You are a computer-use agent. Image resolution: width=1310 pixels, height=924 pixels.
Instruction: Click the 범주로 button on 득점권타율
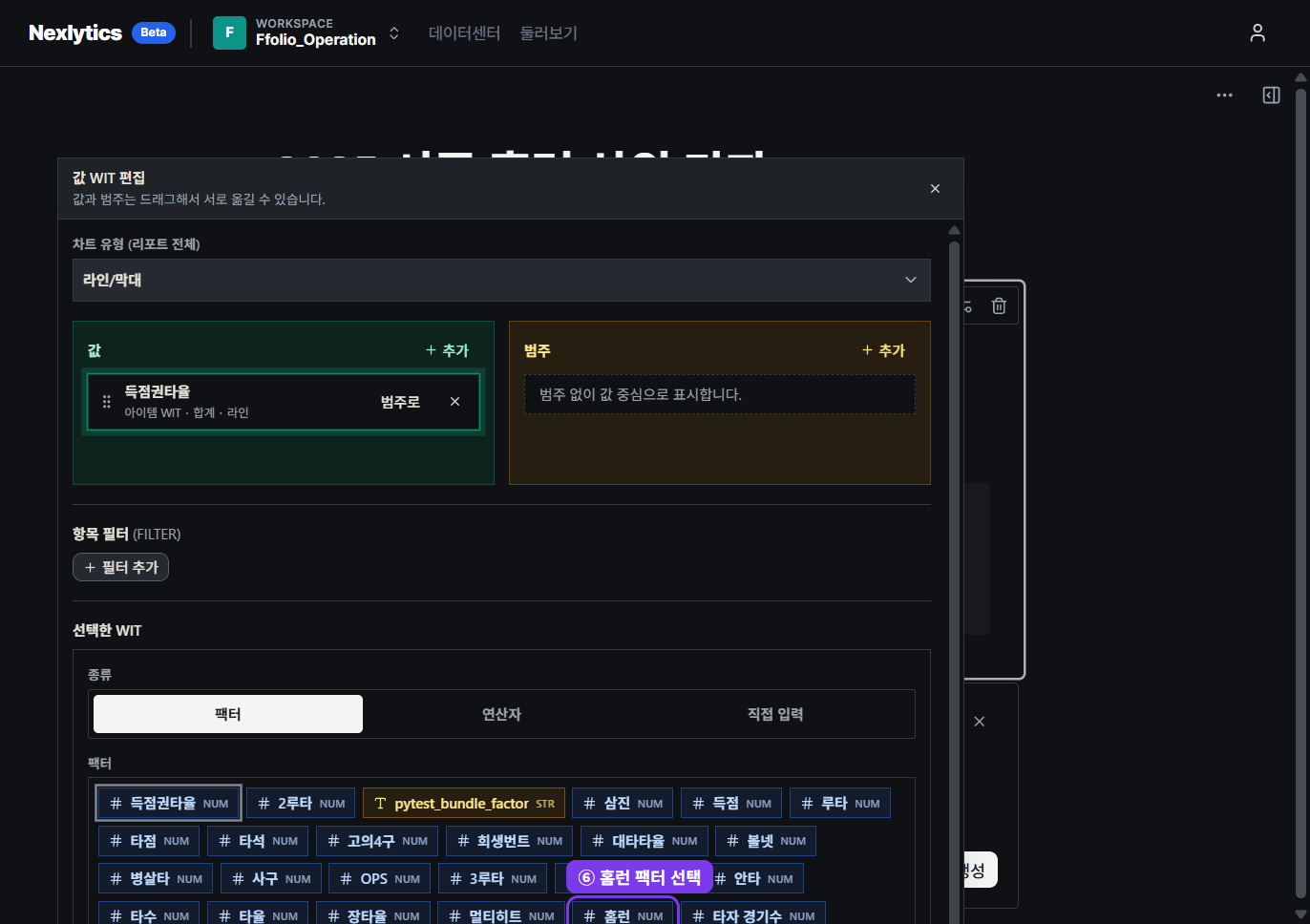(x=400, y=402)
